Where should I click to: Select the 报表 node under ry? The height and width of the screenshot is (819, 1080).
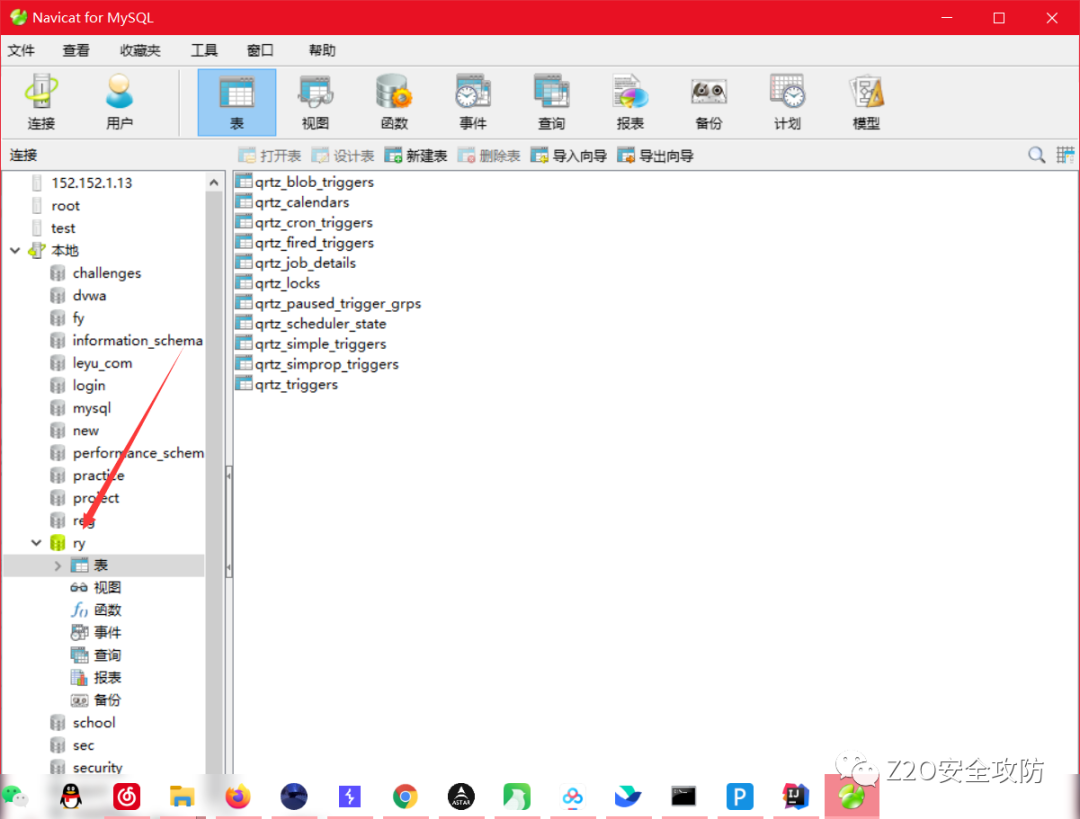107,678
